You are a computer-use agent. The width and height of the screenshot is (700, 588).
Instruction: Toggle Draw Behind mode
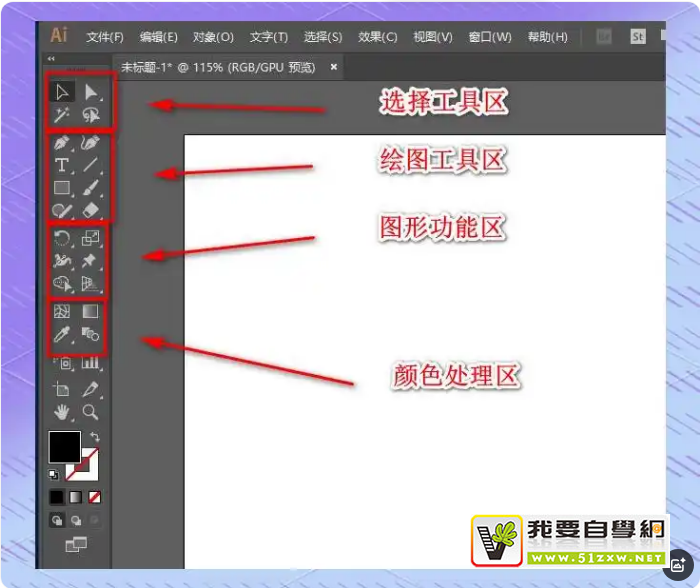click(76, 520)
